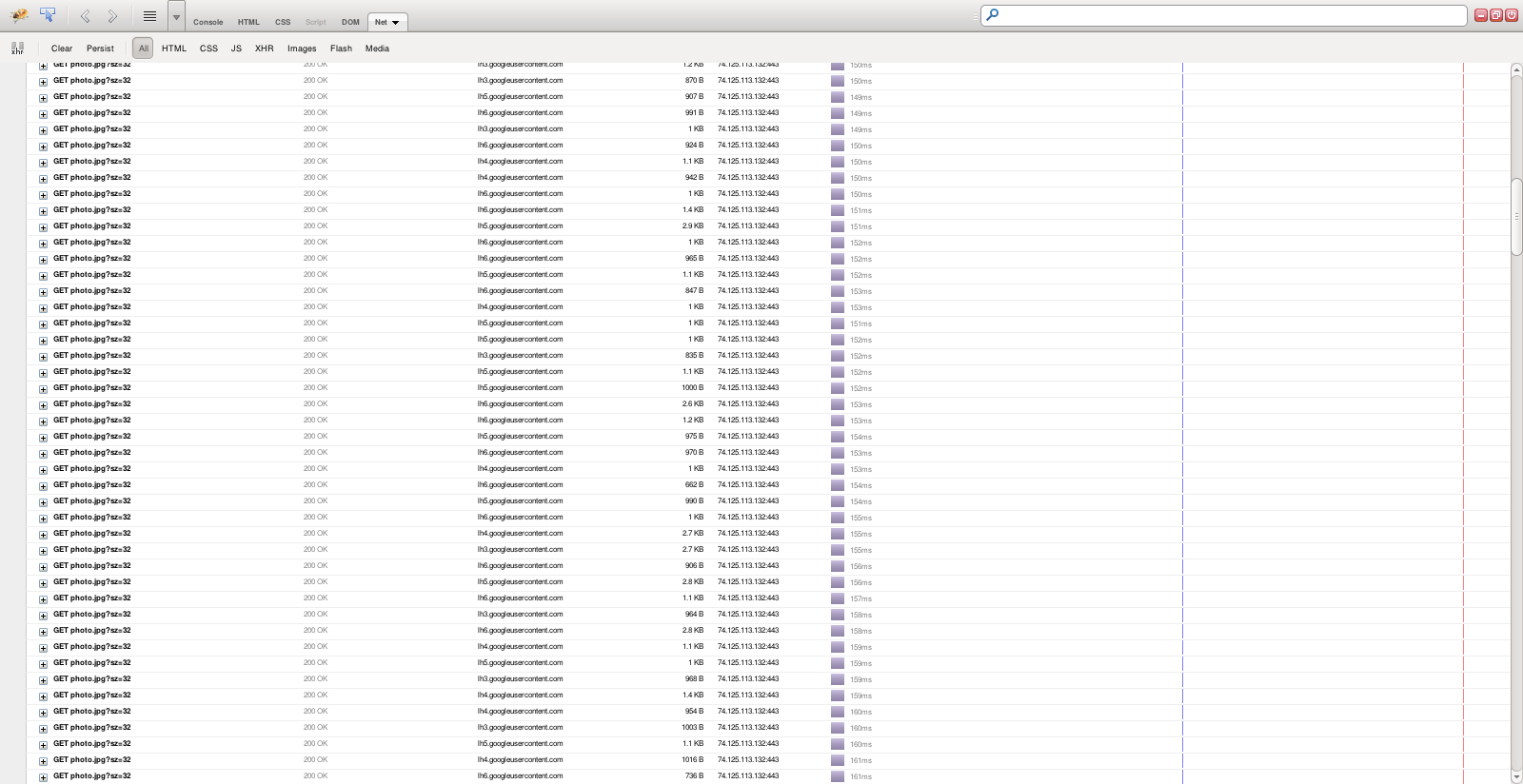Screen dimensions: 1523x784
Task: Switch to the HTML panel tab
Action: pyautogui.click(x=248, y=22)
